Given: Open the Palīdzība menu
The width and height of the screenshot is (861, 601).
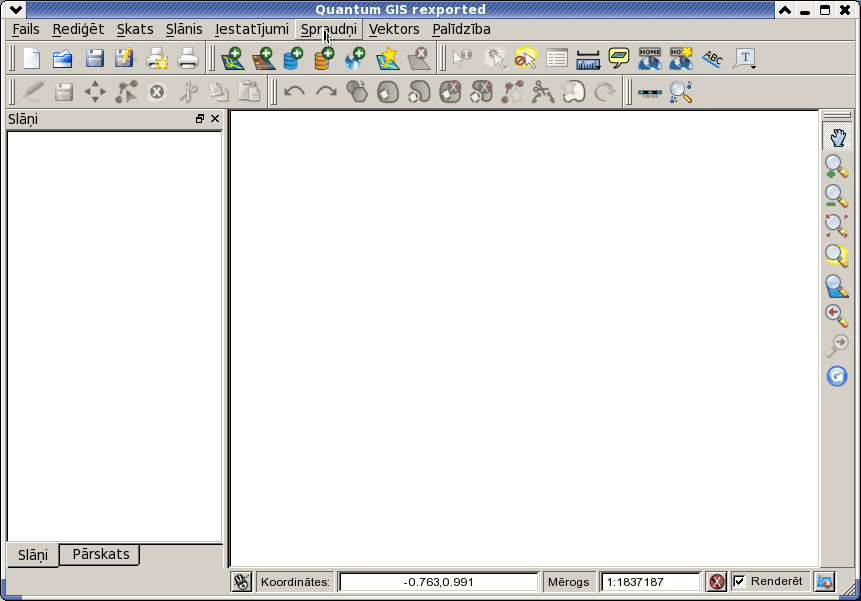Looking at the screenshot, I should point(461,29).
